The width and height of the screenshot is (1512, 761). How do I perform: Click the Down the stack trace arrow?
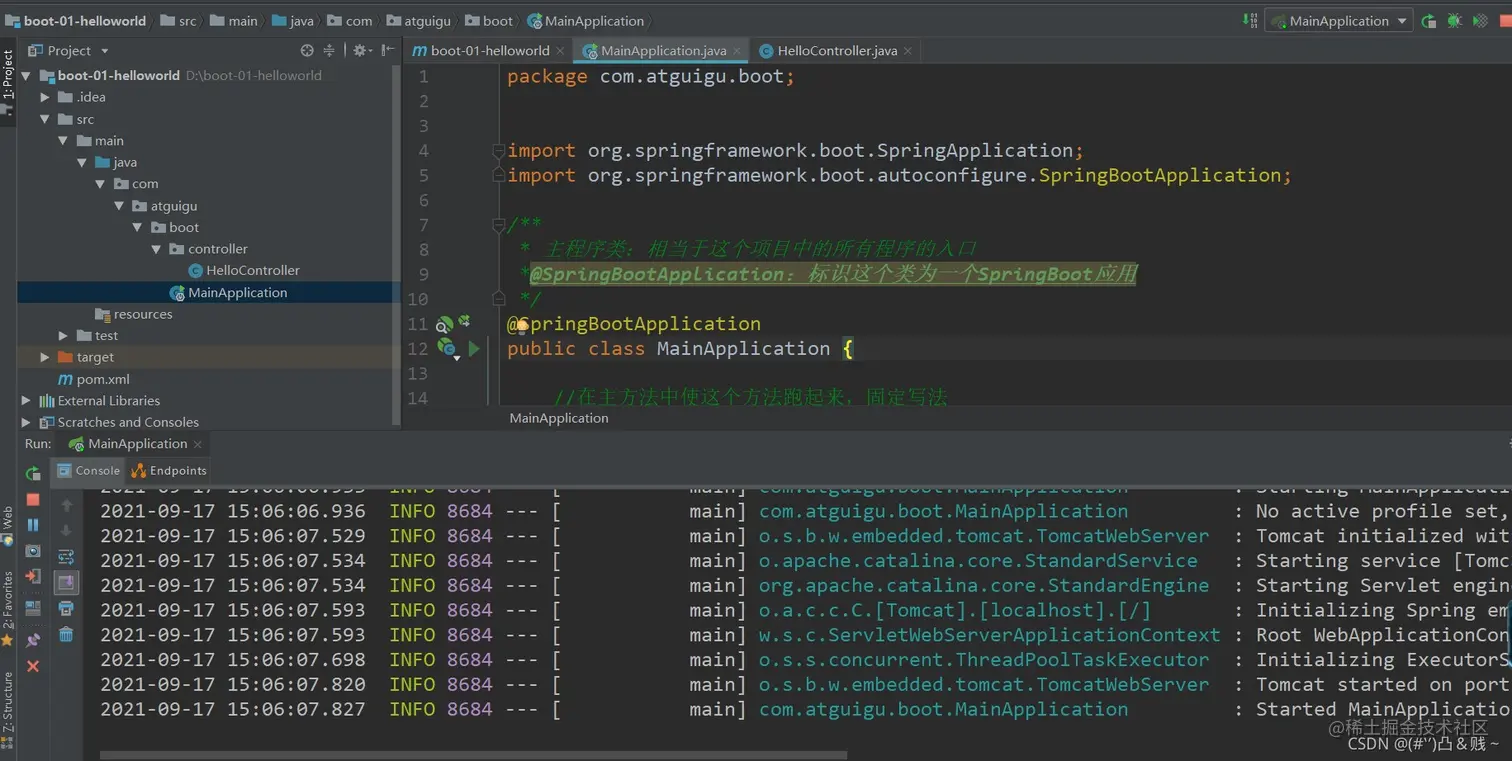point(66,531)
